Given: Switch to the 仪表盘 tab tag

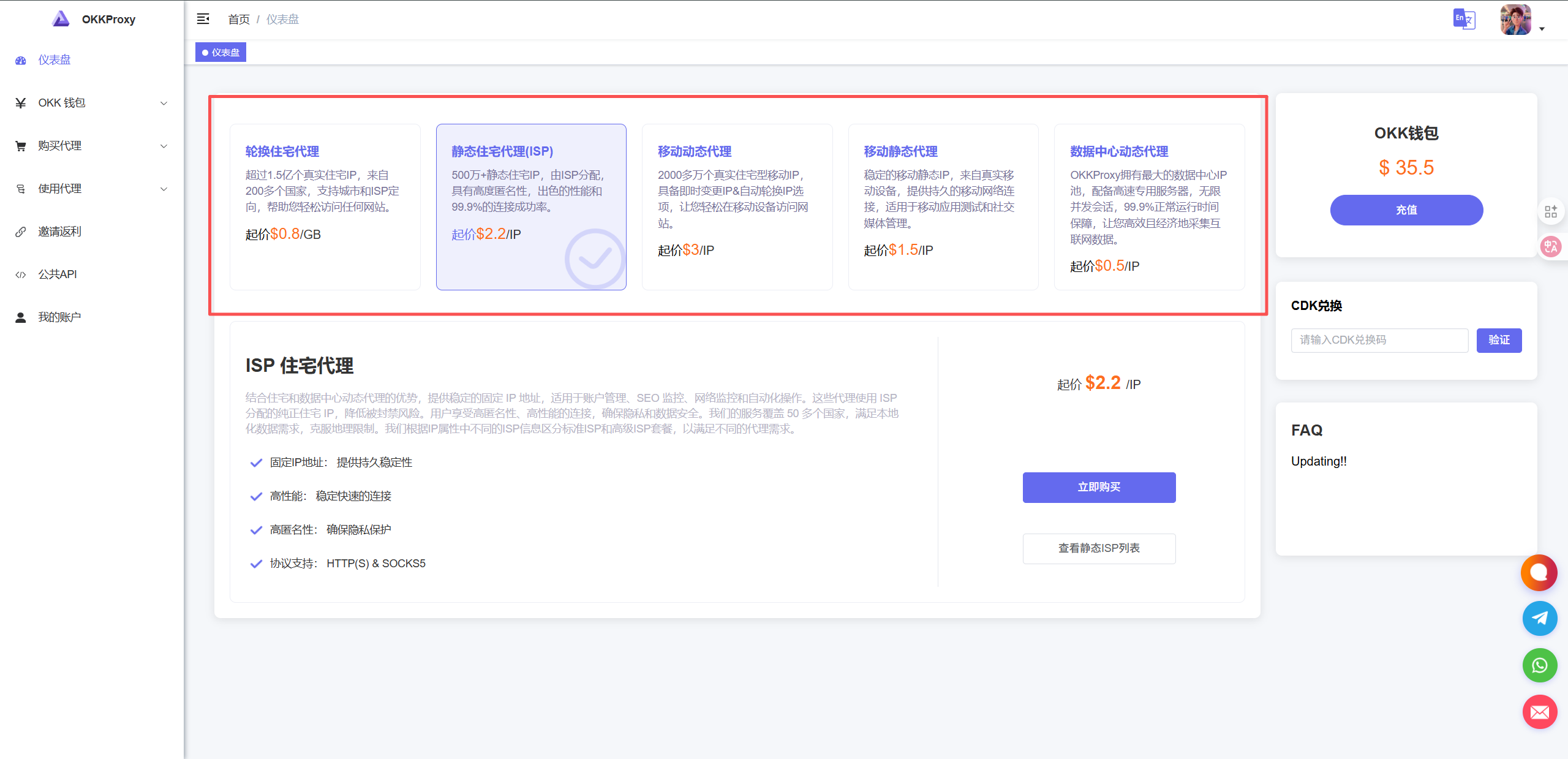Looking at the screenshot, I should [221, 53].
